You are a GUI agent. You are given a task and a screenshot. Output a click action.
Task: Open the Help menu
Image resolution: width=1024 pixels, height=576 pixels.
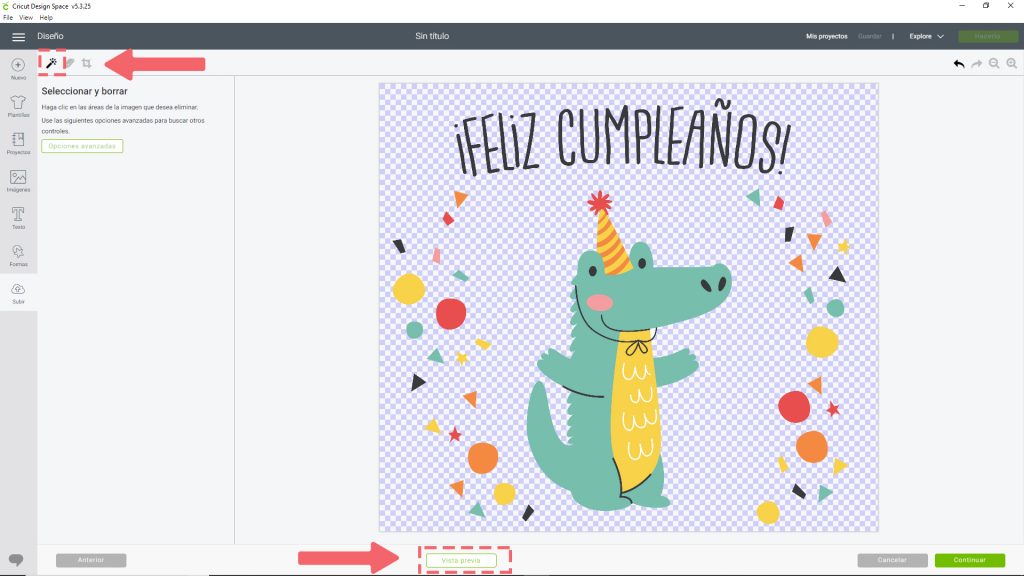click(46, 18)
